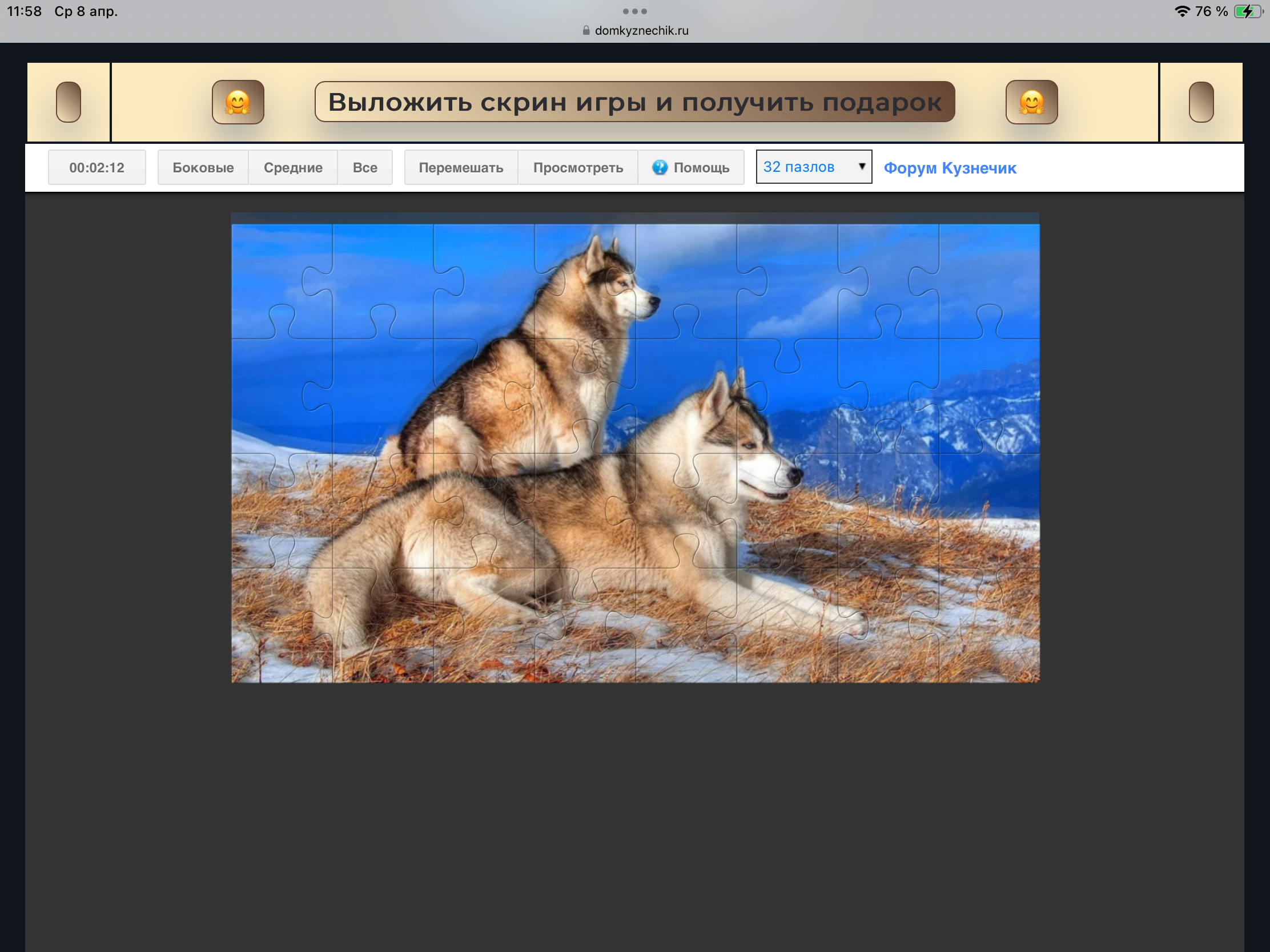
Task: Open help with the Помощь button
Action: pyautogui.click(x=691, y=168)
